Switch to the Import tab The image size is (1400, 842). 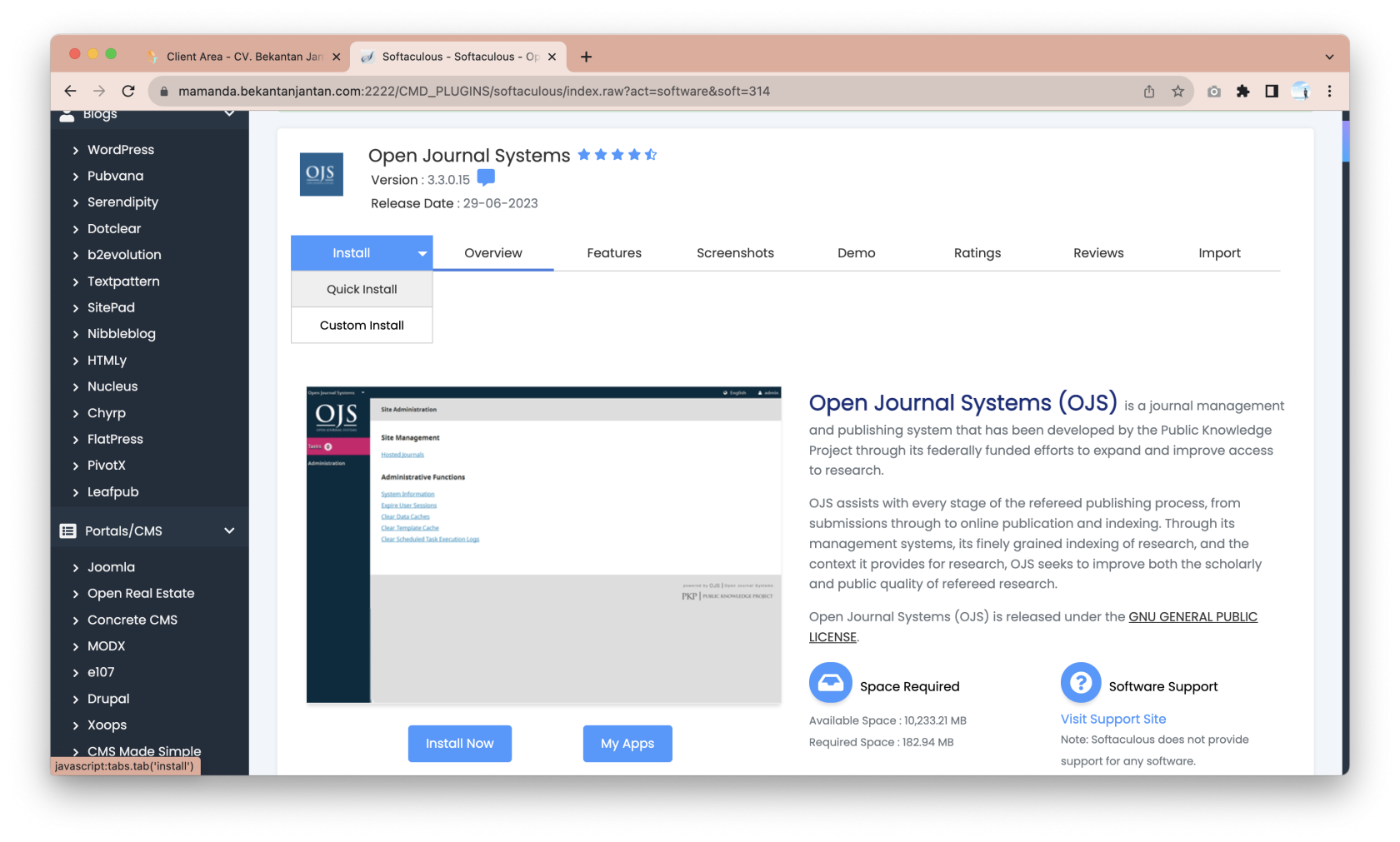[1220, 253]
